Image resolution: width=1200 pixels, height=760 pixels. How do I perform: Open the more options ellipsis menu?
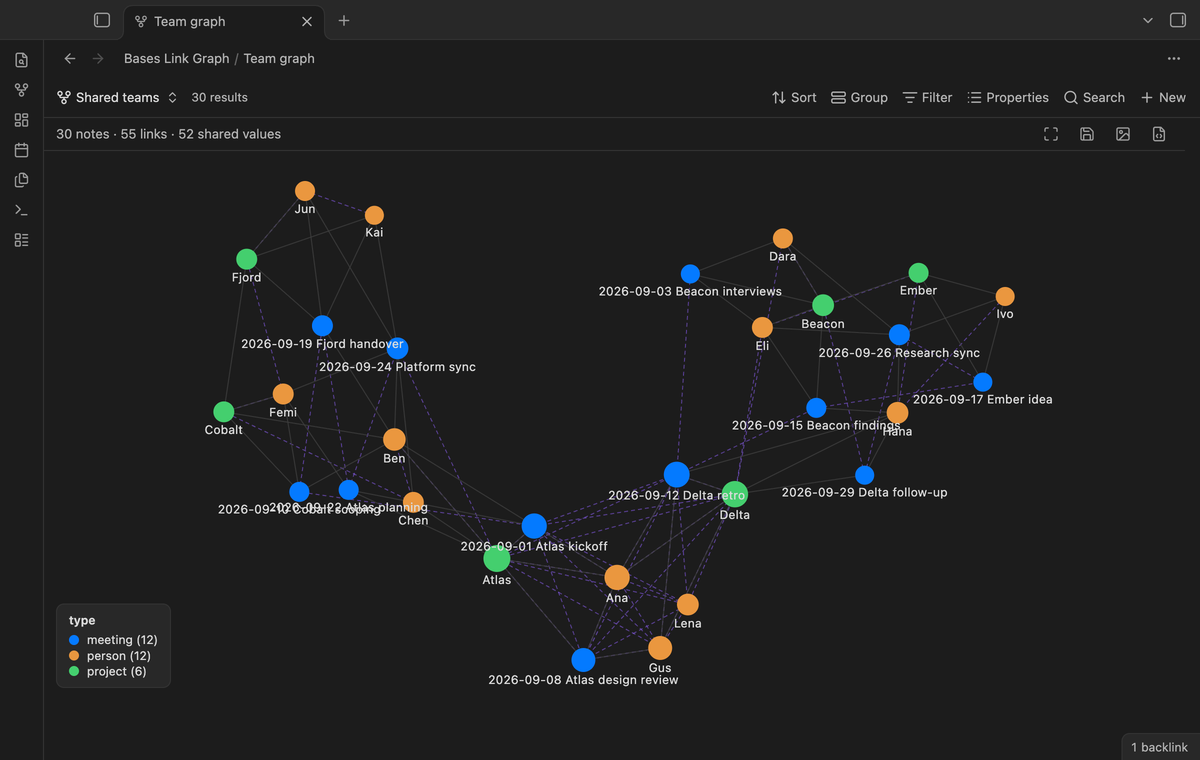1174,58
